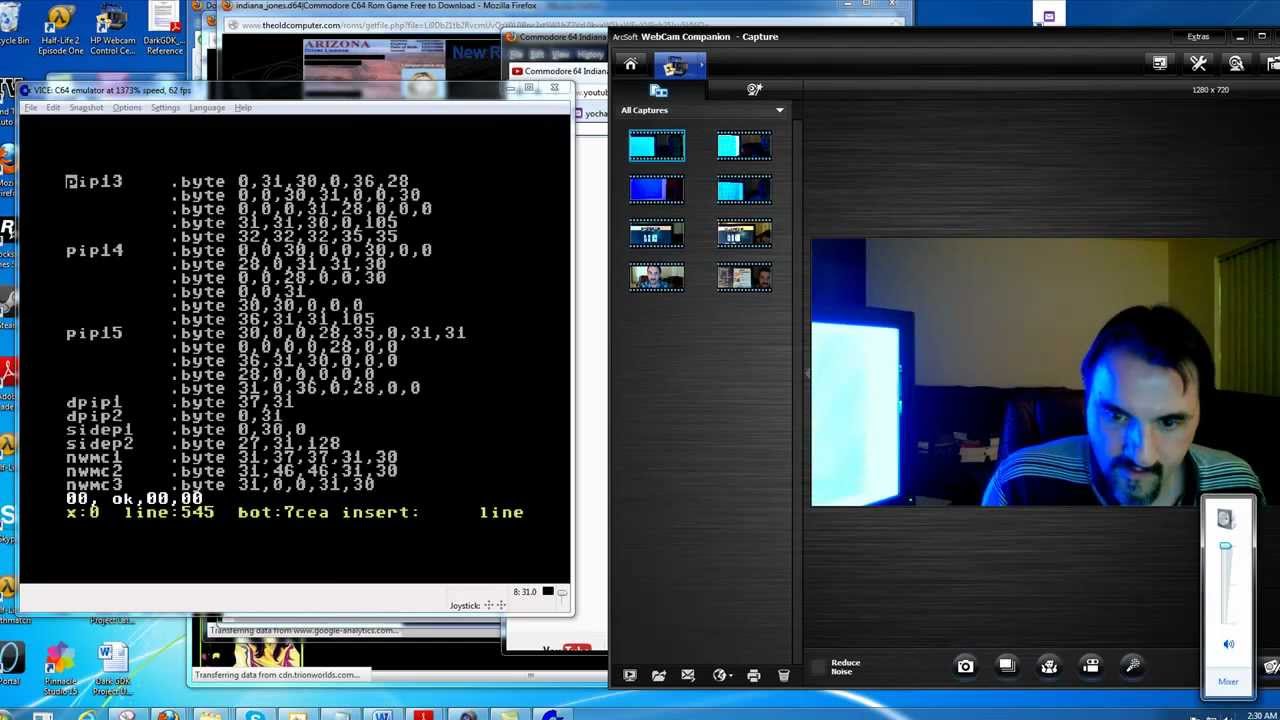Open the WebCam Companion home screen
Viewport: 1280px width, 720px height.
[x=630, y=65]
